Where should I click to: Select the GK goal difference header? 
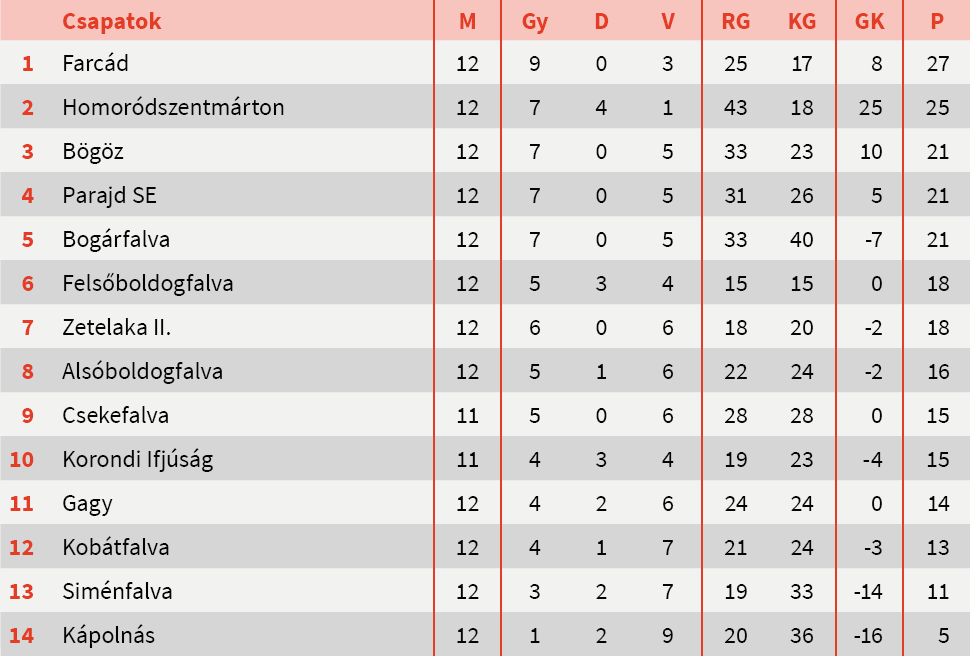870,21
